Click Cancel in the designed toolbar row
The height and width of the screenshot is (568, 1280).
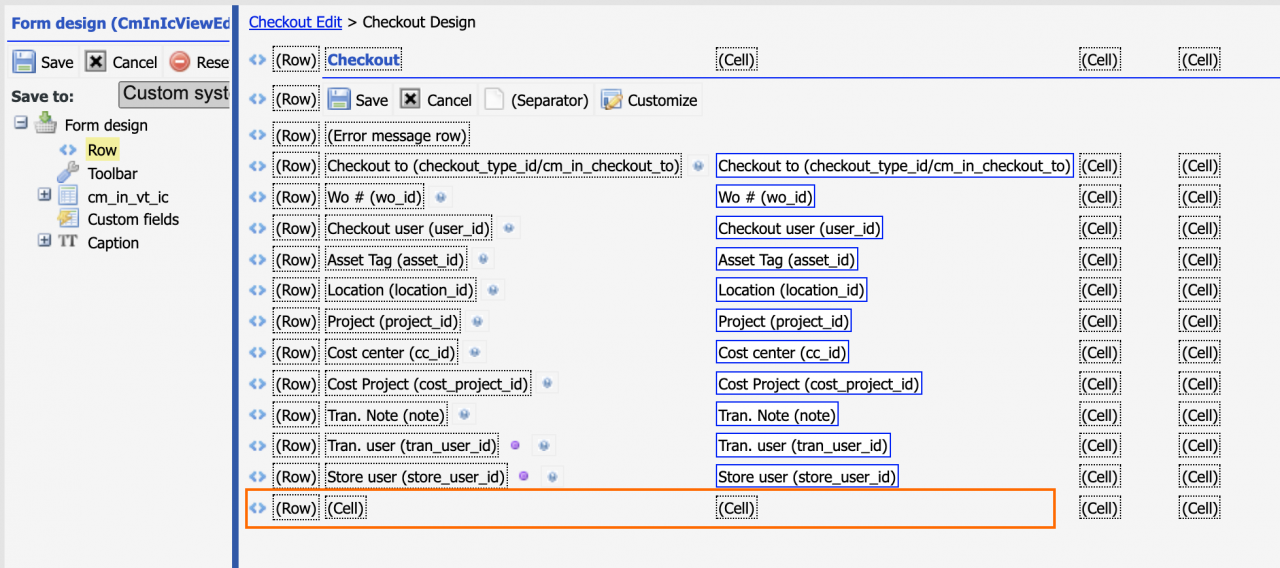436,100
